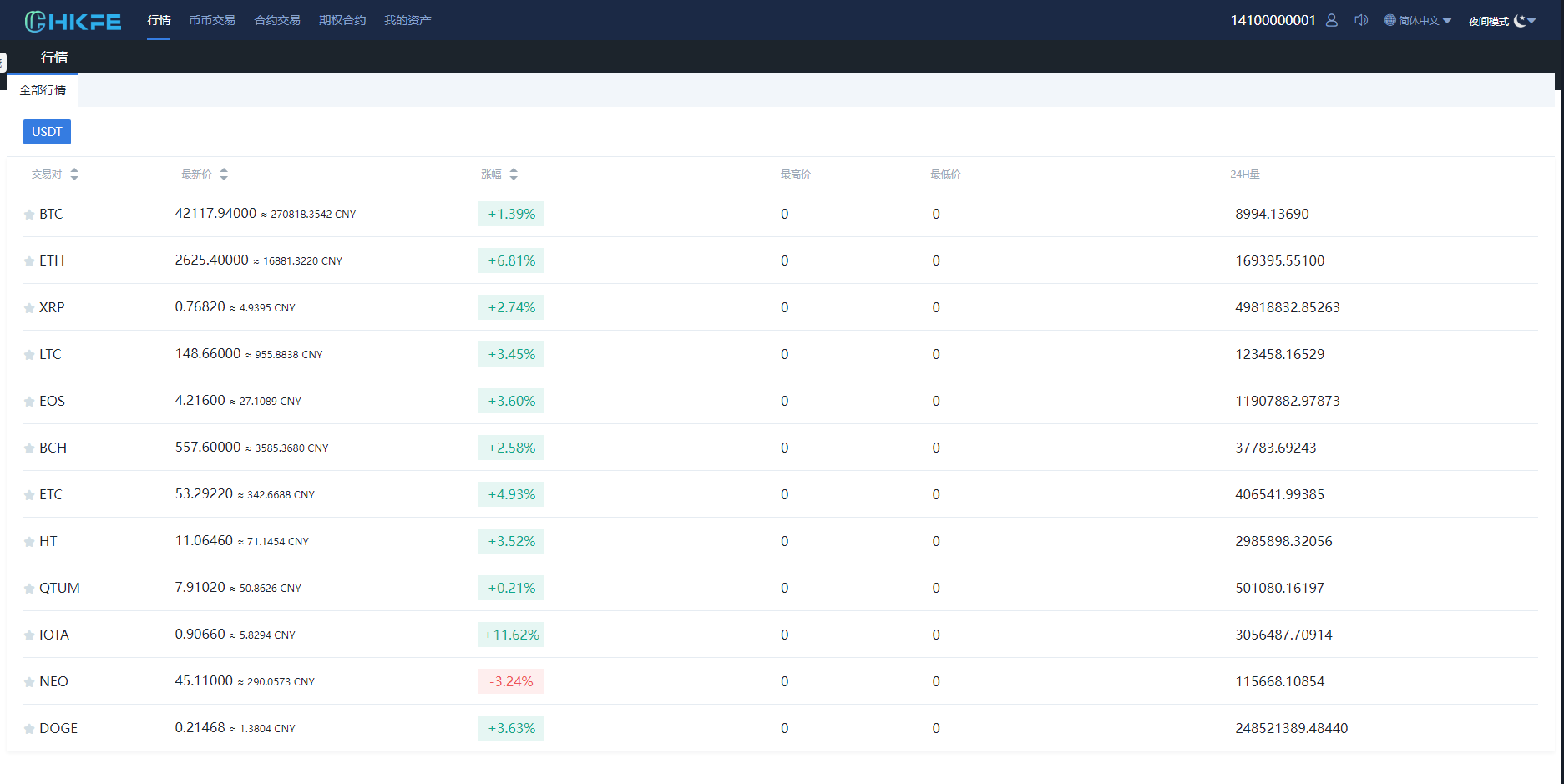Open the 我的资产 navigation link
Viewport: 1564px width, 784px height.
pyautogui.click(x=407, y=20)
